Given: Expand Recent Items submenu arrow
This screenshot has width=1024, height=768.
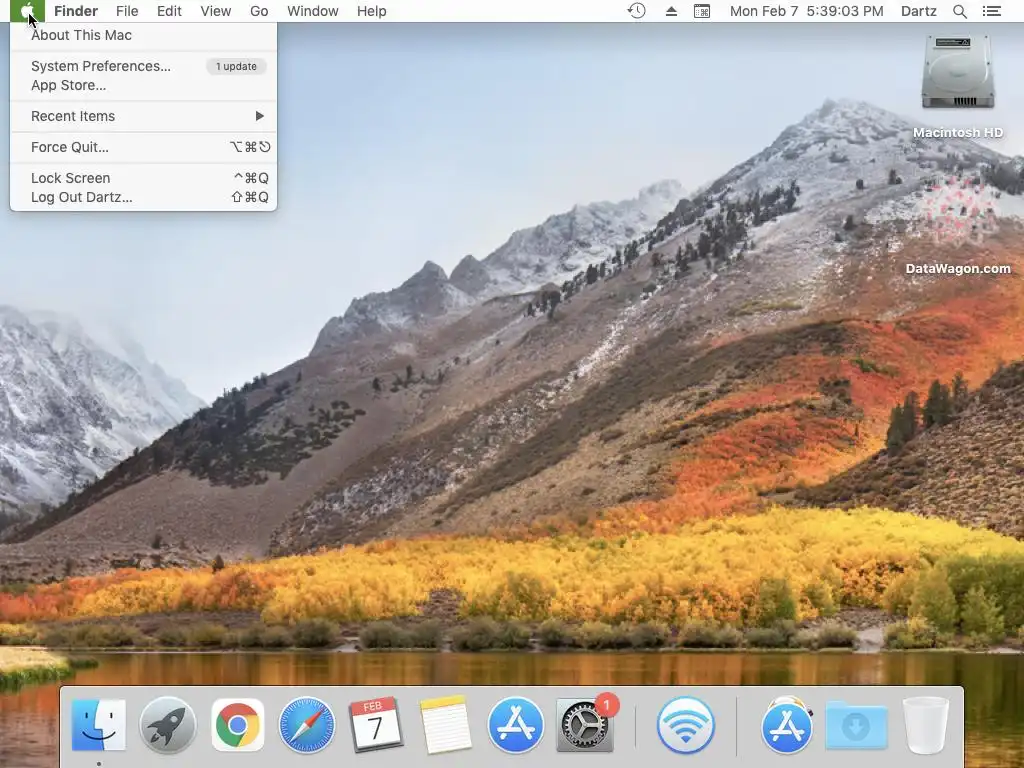Looking at the screenshot, I should 260,116.
